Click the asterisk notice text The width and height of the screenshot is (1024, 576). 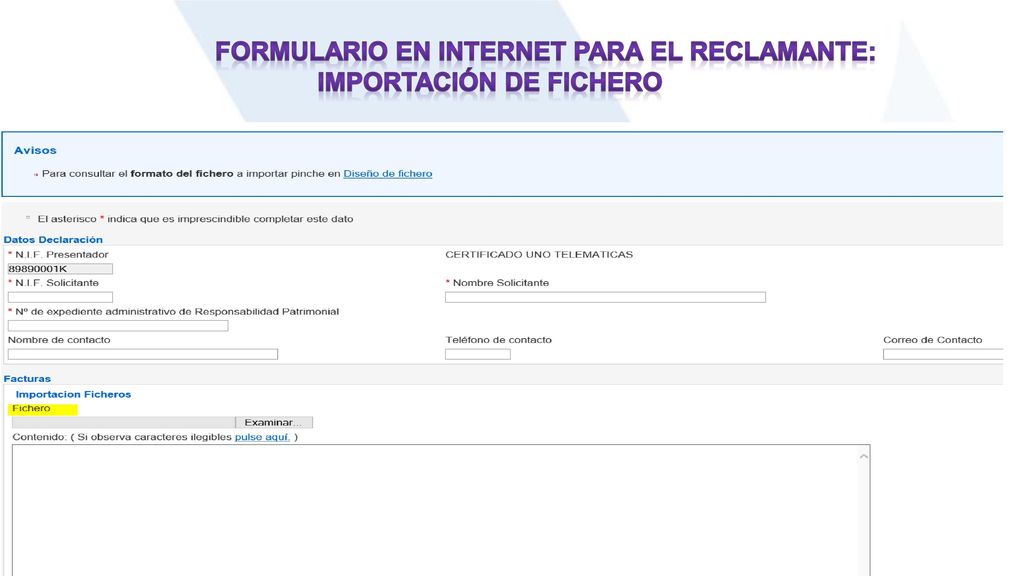(x=195, y=219)
